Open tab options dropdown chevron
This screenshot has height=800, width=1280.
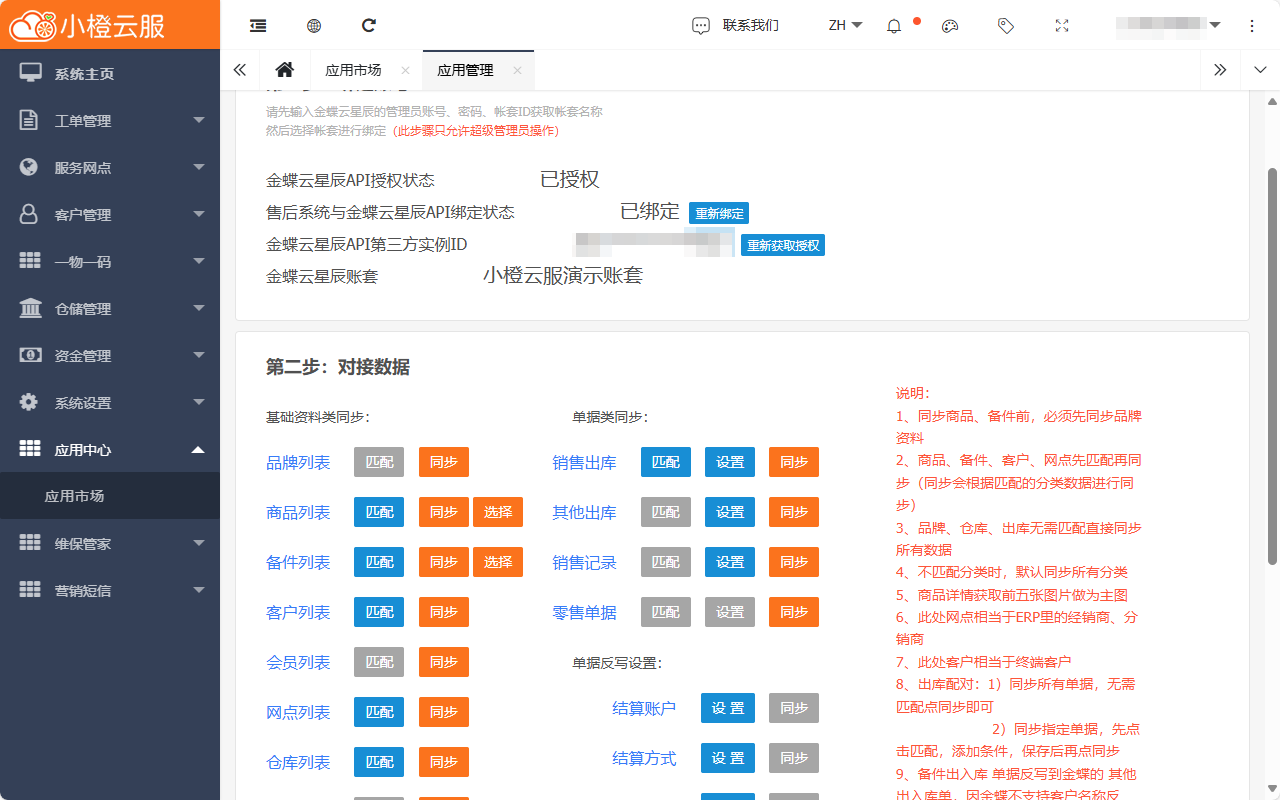pos(1260,70)
